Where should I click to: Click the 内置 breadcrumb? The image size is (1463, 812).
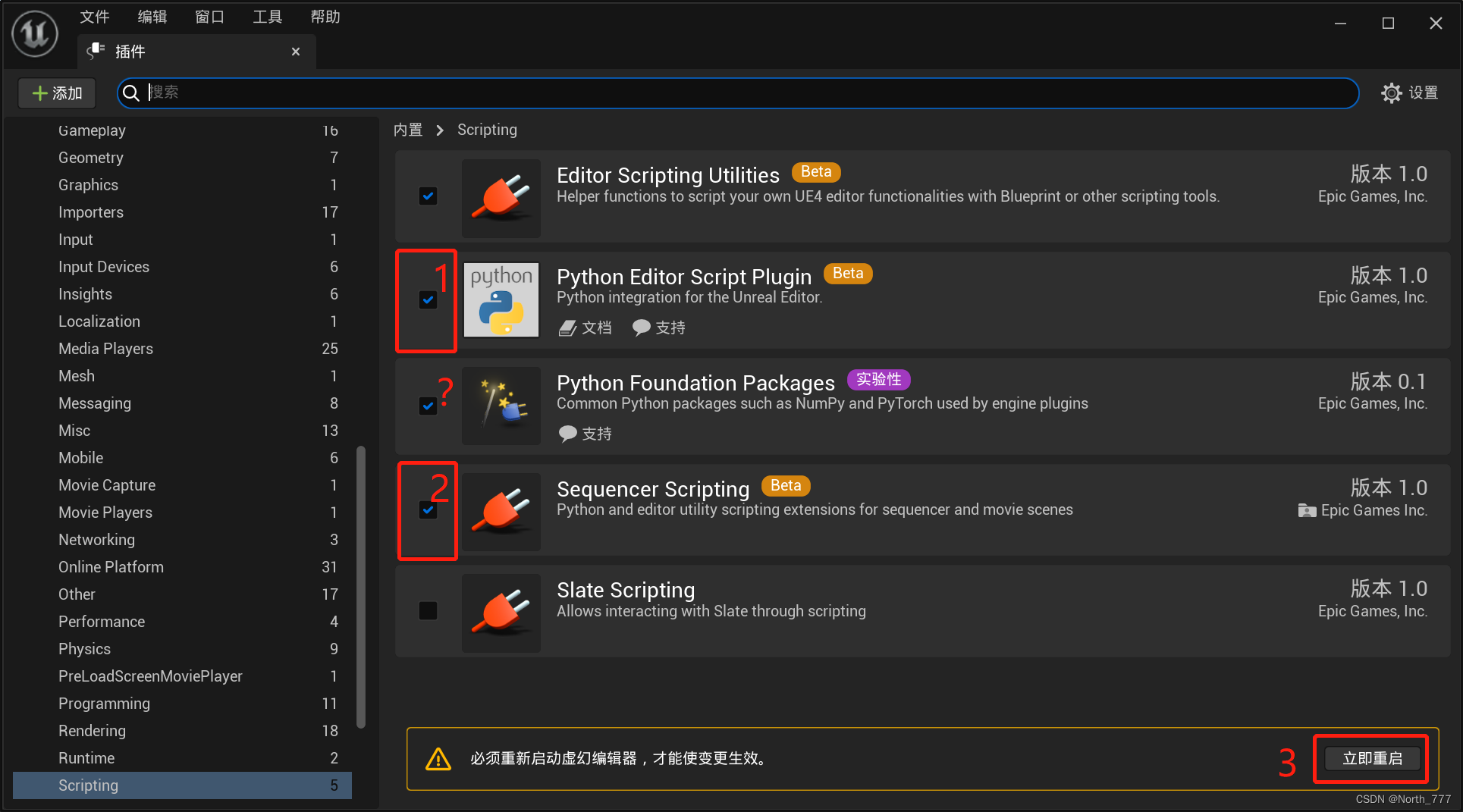[x=408, y=130]
